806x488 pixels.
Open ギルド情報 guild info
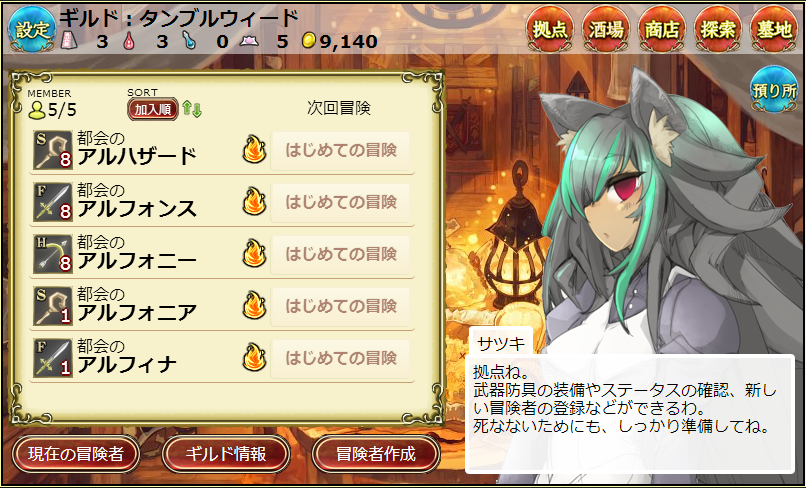point(226,454)
